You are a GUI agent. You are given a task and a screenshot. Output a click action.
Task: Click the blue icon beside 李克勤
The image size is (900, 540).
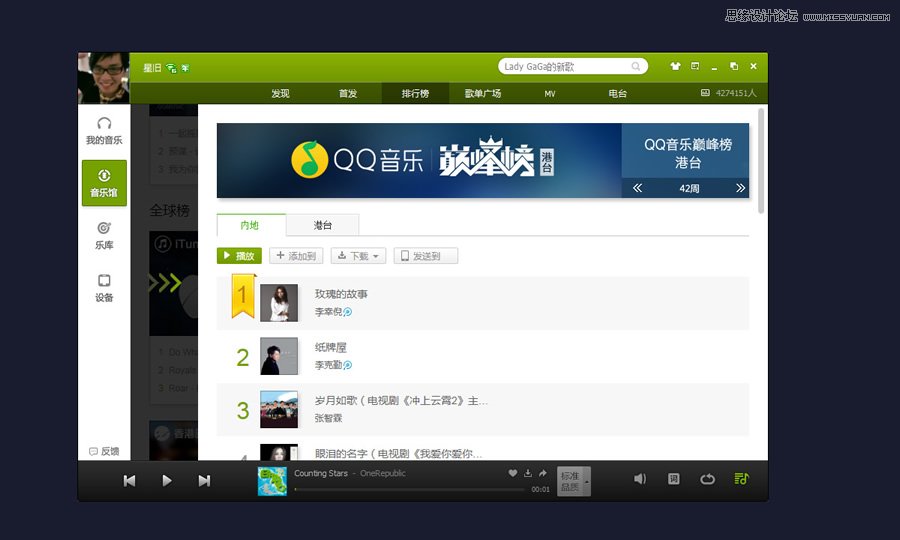point(347,365)
